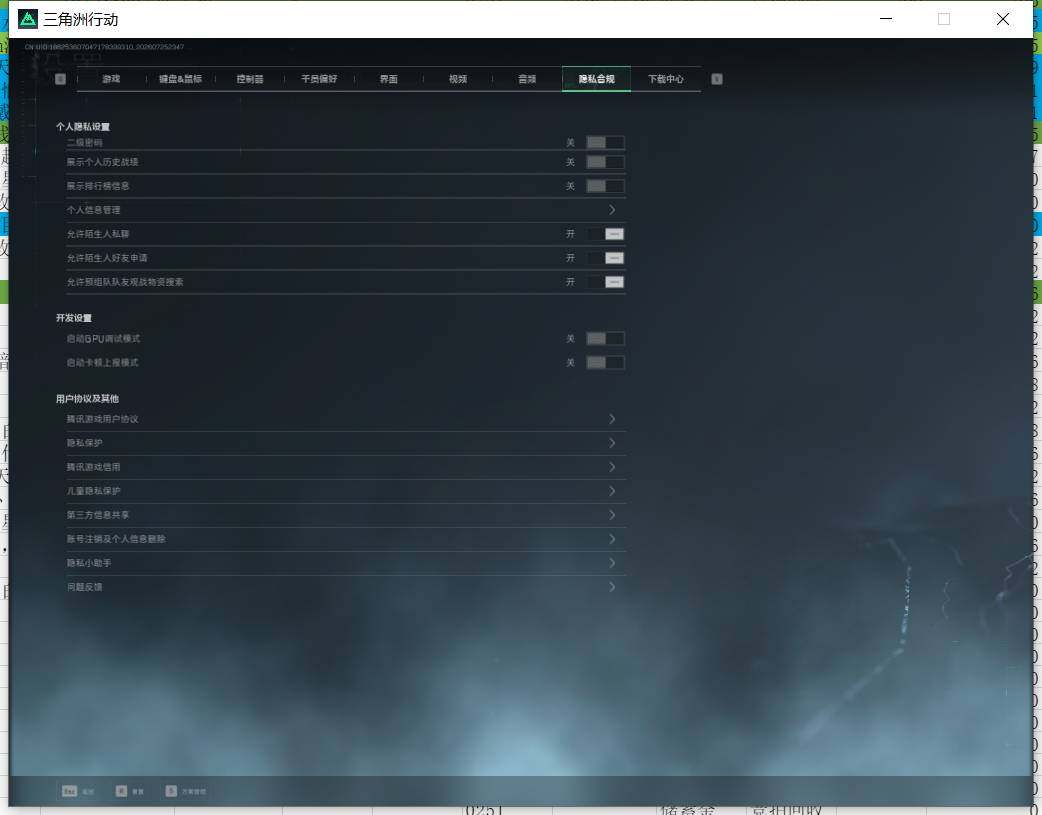Viewport: 1042px width, 815px height.
Task: Disable 允许陌生人私聊 switch
Action: coord(605,234)
